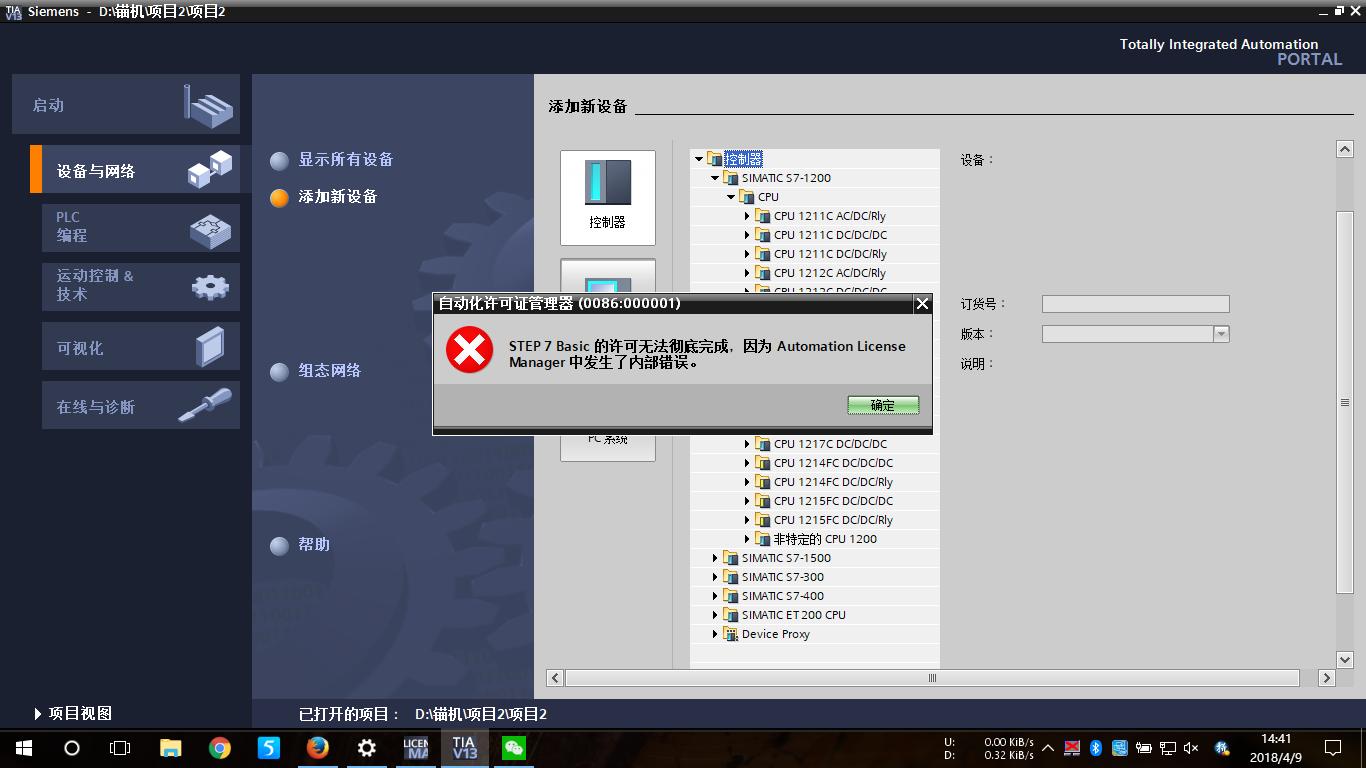
Task: Select CPU 1215FC DC/DC/DC in the tree
Action: [833, 501]
